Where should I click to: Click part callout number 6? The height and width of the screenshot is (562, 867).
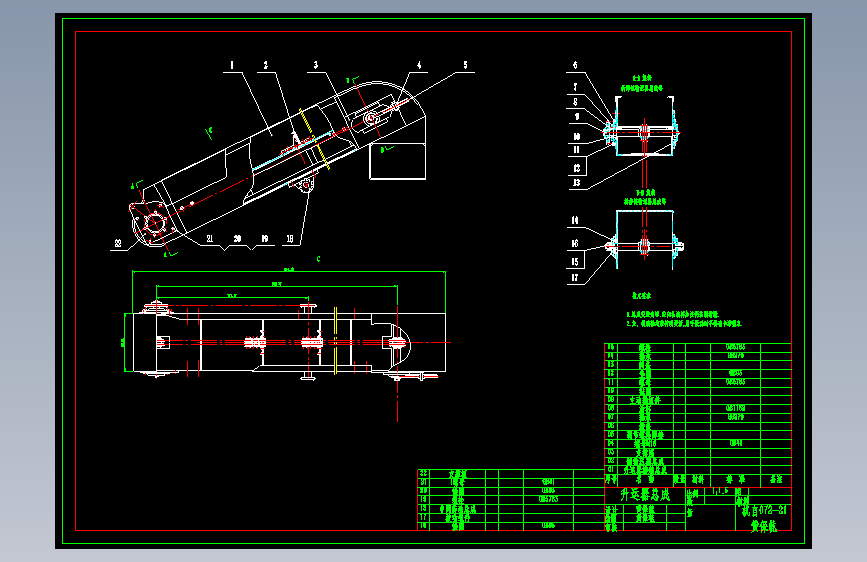(575, 65)
